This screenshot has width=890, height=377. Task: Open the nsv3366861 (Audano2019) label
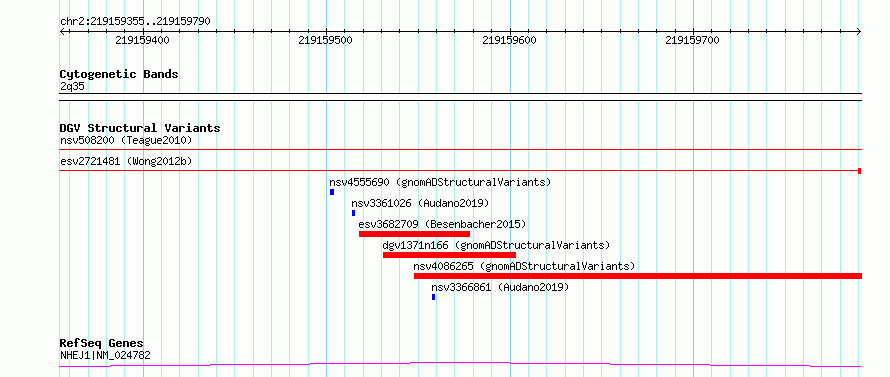tap(500, 287)
